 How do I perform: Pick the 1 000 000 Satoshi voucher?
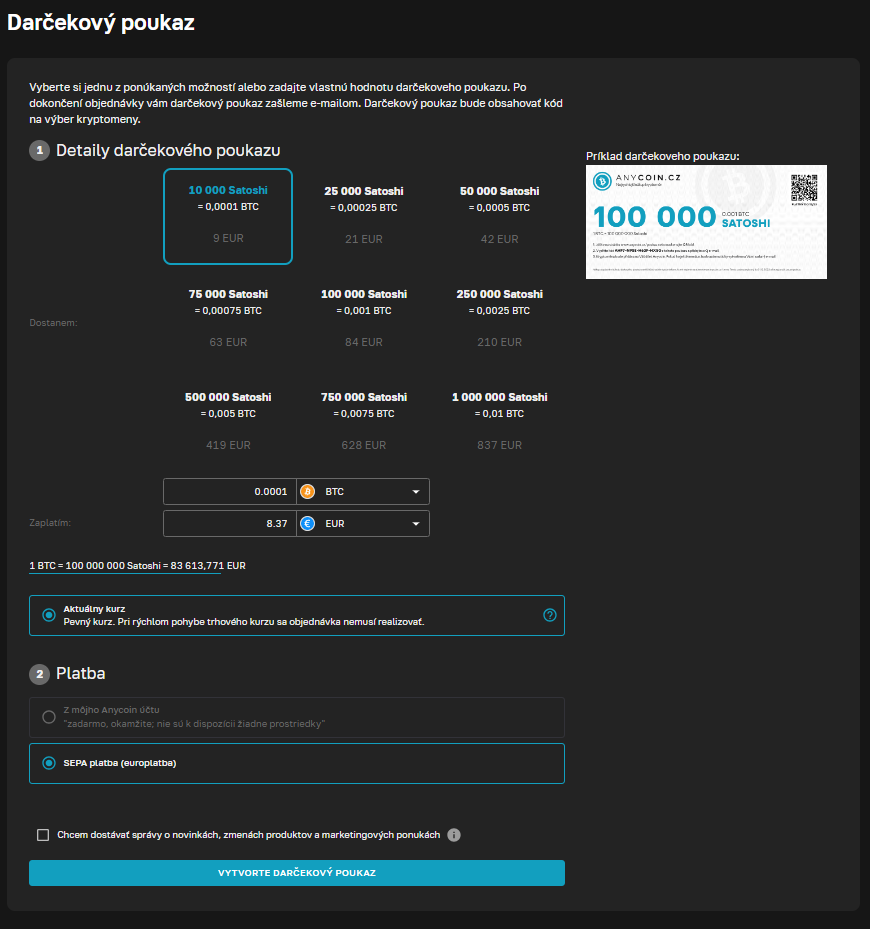tap(500, 421)
